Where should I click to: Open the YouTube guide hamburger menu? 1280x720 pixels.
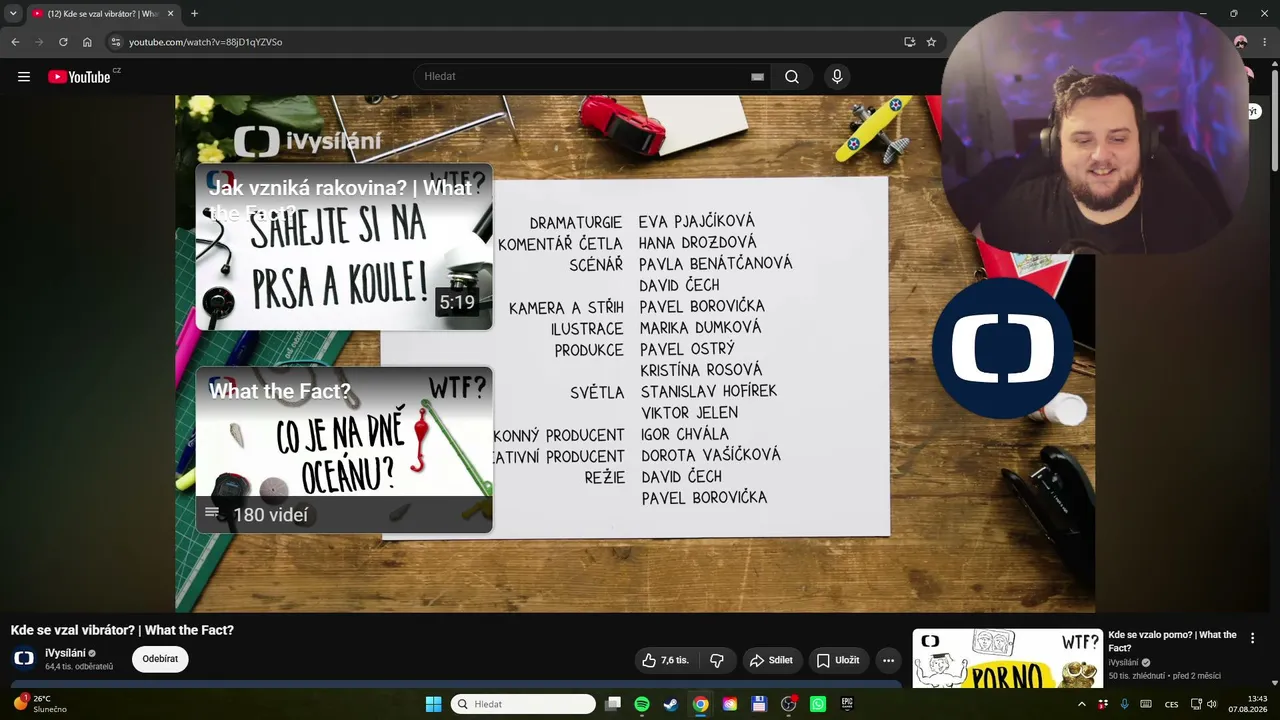tap(24, 77)
